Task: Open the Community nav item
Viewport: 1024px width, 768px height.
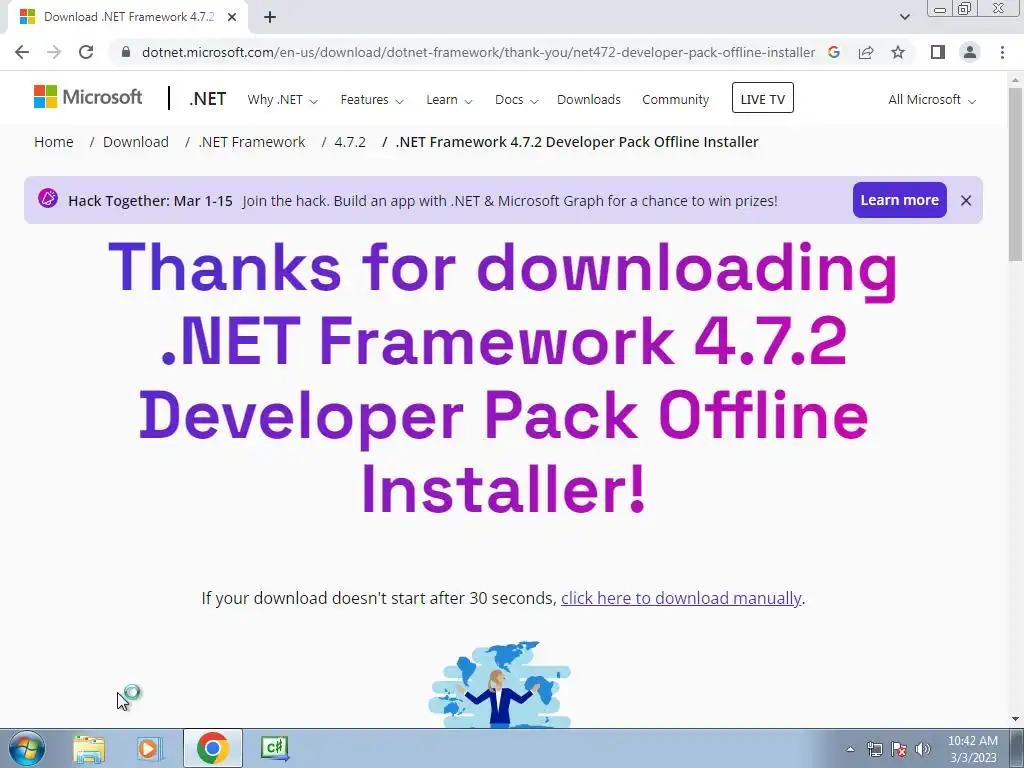Action: 675,100
